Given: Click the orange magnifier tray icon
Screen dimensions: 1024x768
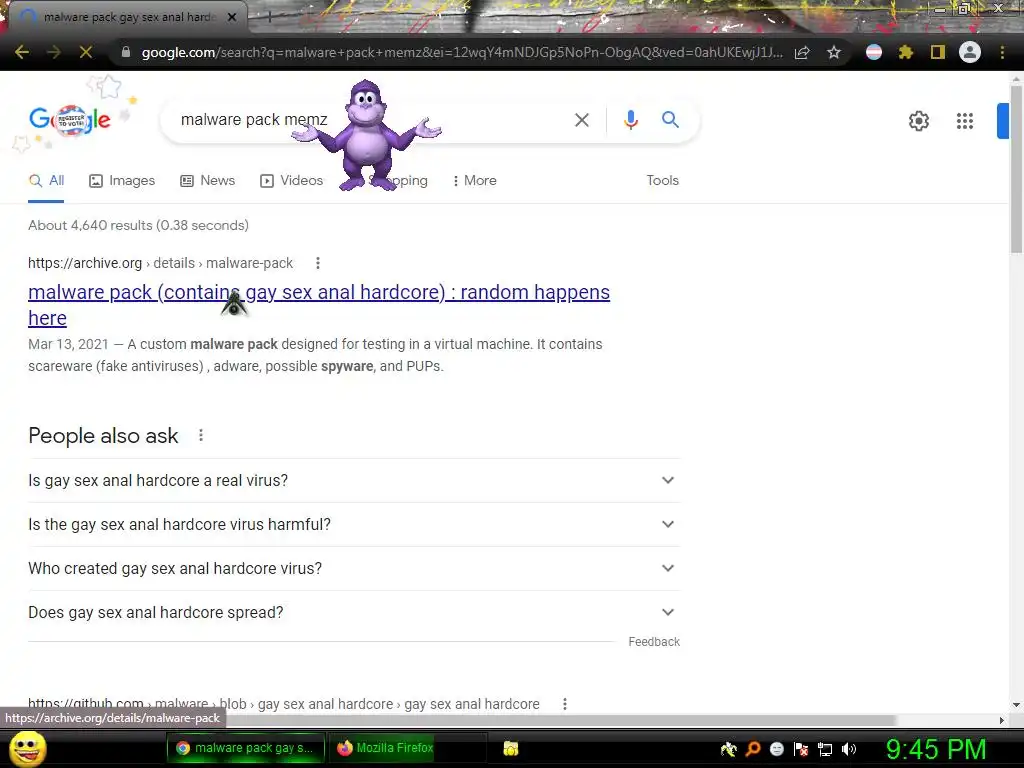Looking at the screenshot, I should [753, 749].
